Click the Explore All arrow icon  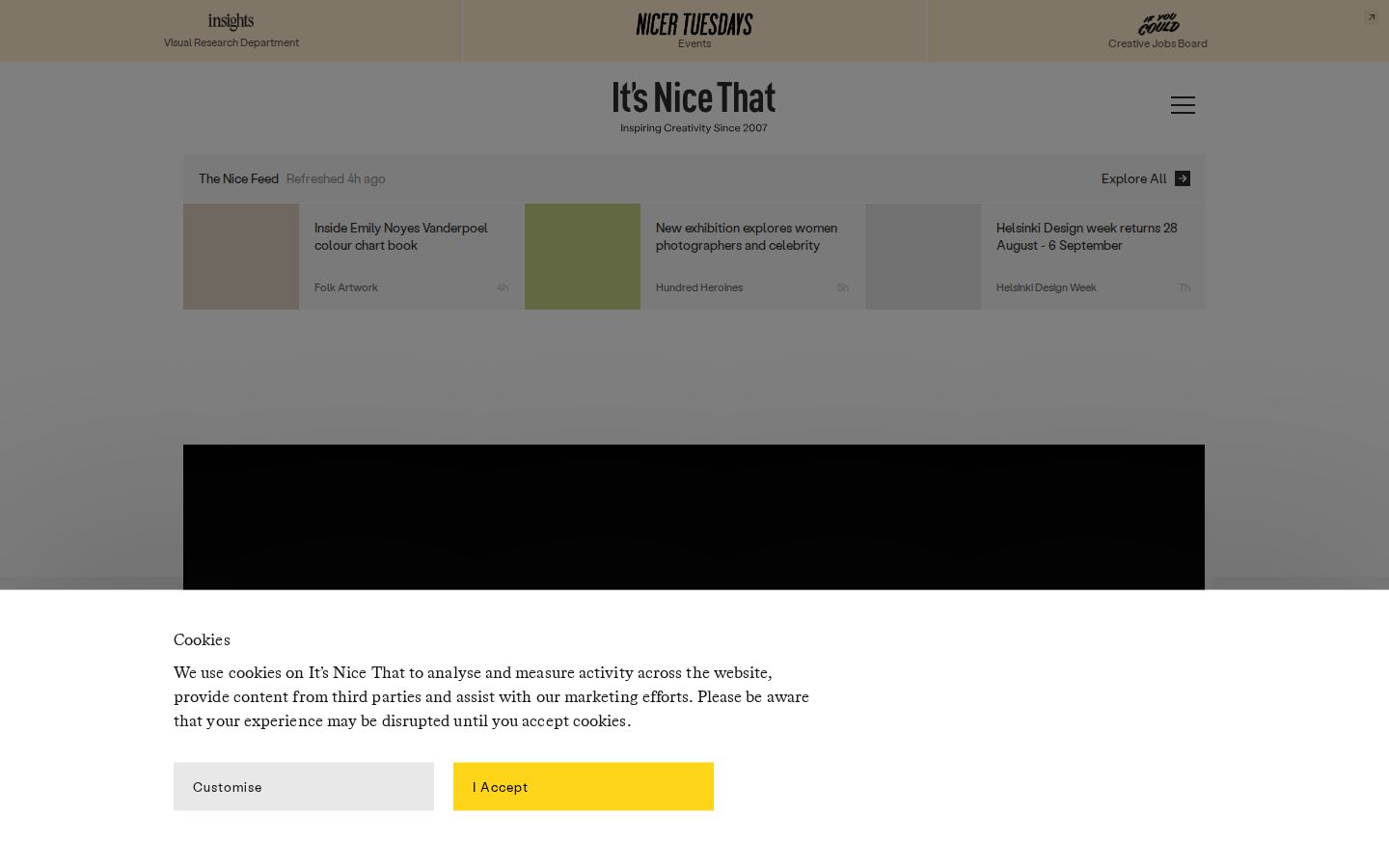point(1183,178)
